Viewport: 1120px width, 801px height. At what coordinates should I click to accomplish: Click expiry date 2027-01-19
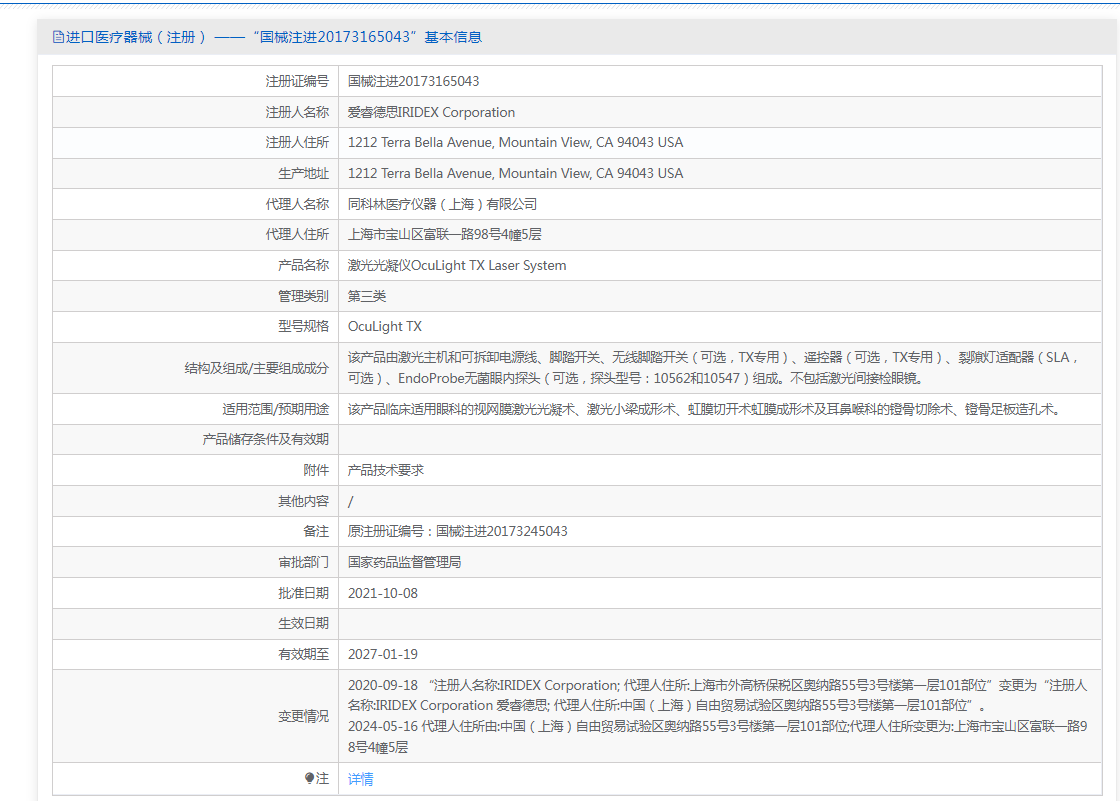tap(383, 655)
